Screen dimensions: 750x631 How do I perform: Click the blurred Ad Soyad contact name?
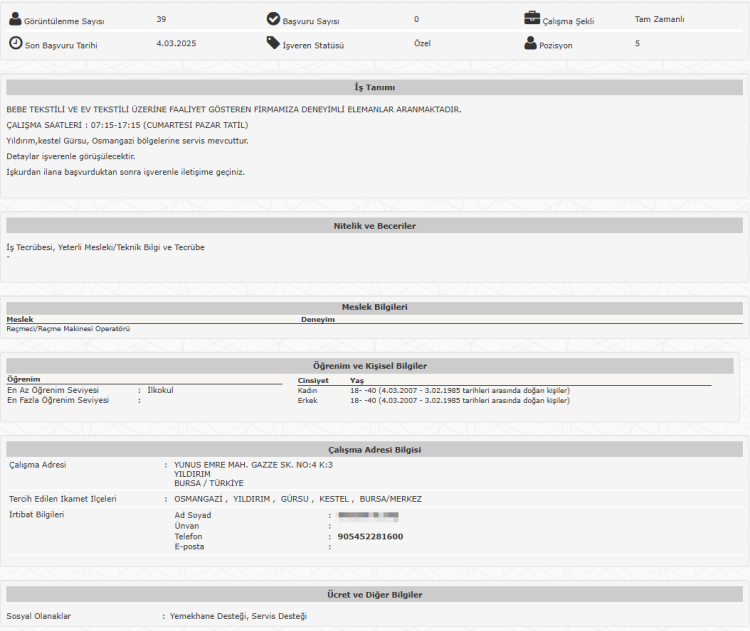click(x=368, y=516)
